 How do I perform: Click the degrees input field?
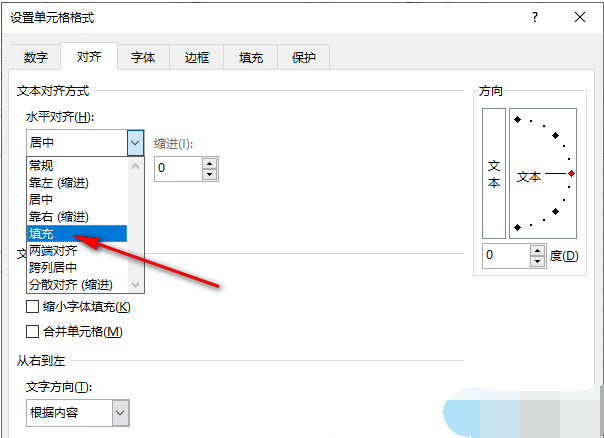click(505, 255)
